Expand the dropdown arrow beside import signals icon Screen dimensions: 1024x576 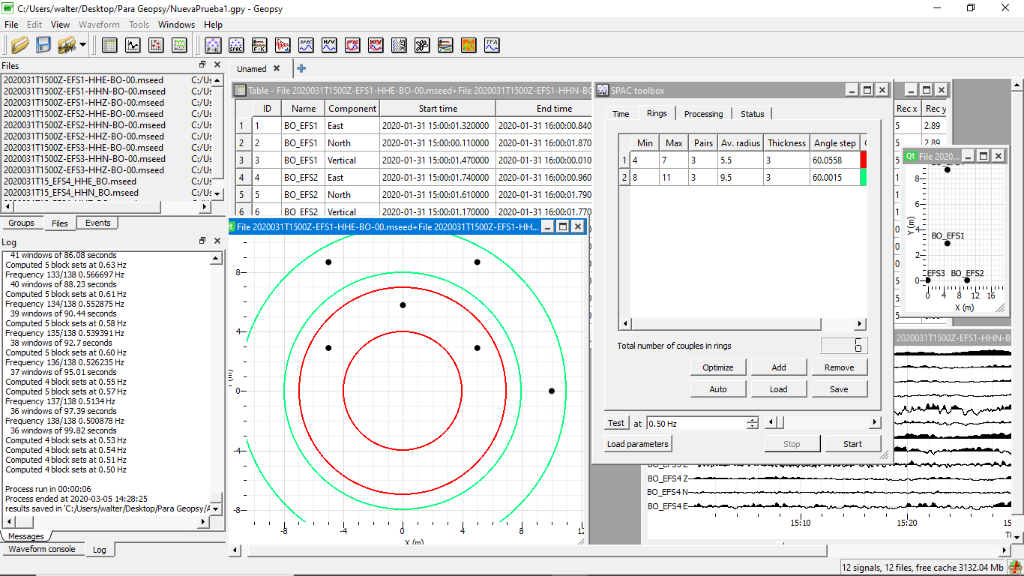83,45
